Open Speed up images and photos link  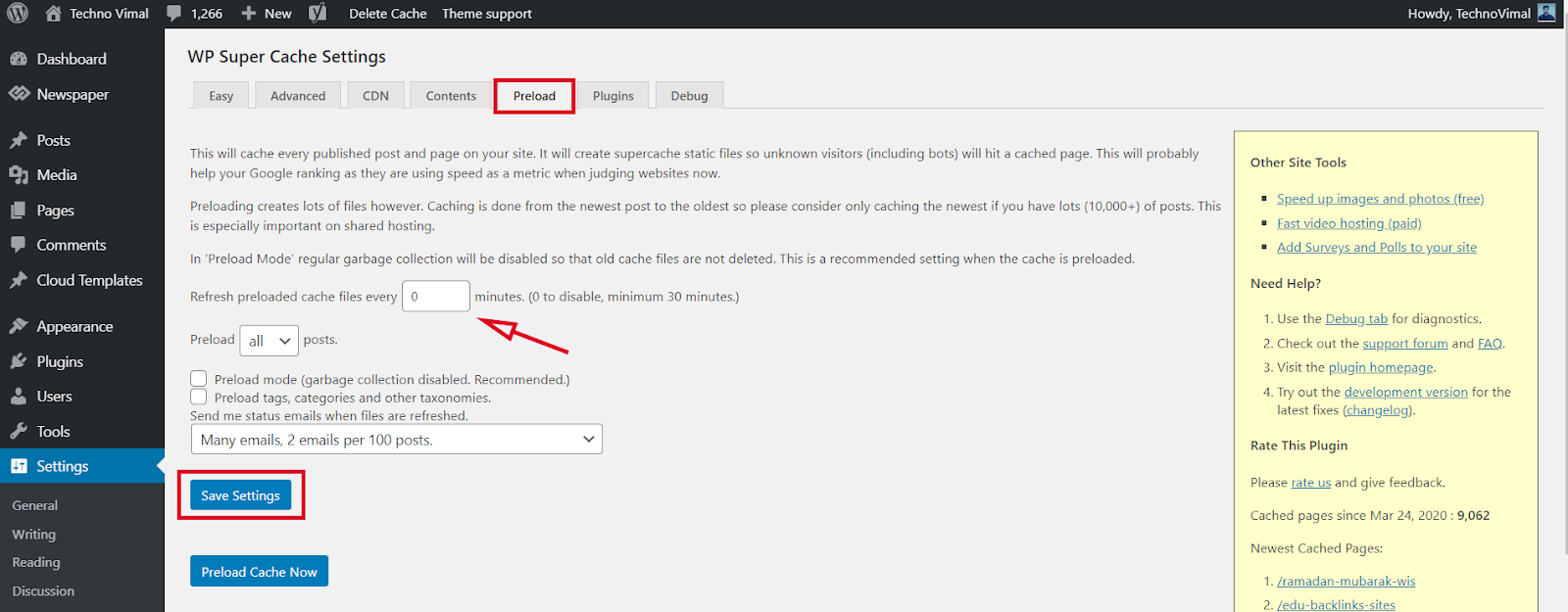click(1380, 199)
